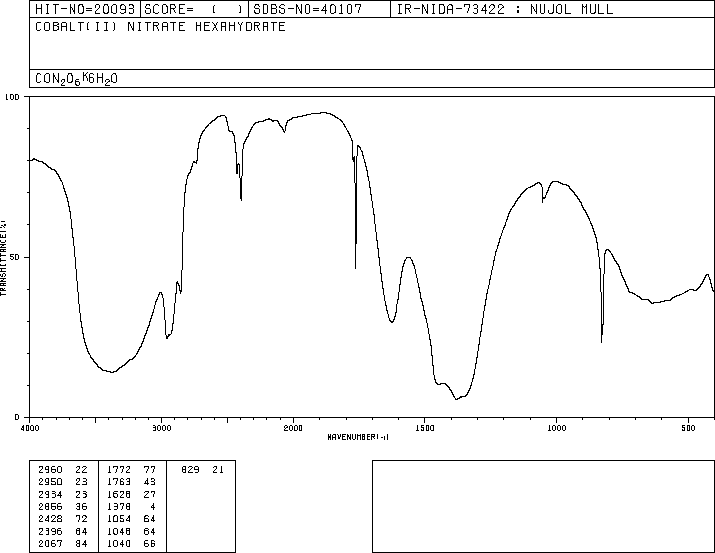Viewport: 715px width, 553px height.
Task: Click the 3000 tick label on wavenumber axis
Action: [161, 428]
